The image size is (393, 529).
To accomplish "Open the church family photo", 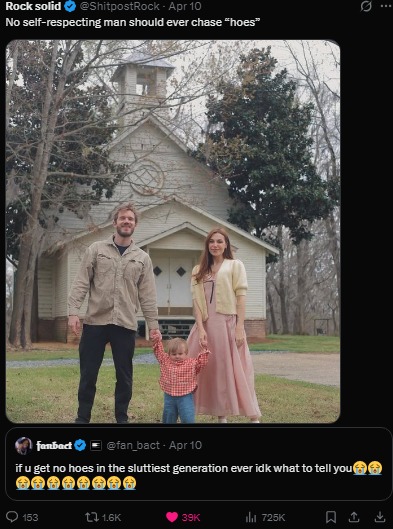I will (173, 231).
